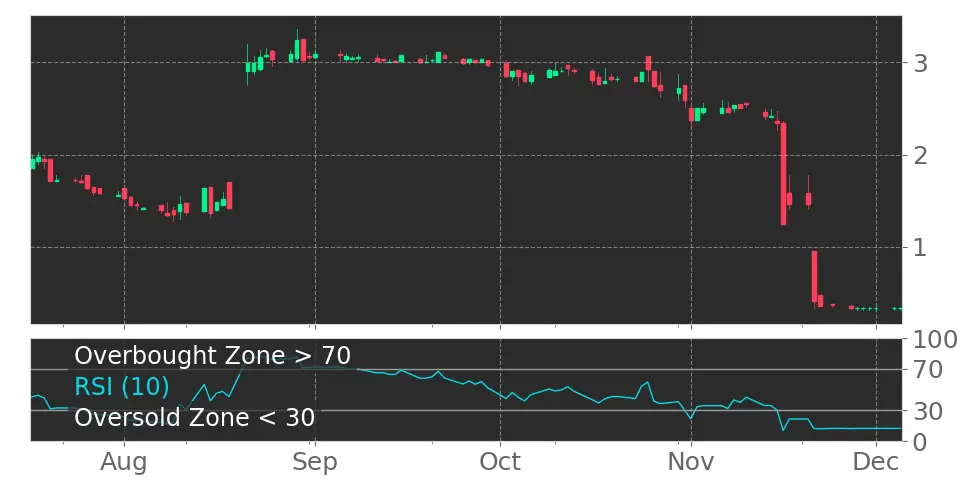Select the middle price label on the price axis
This screenshot has height=486, width=972.
916,155
